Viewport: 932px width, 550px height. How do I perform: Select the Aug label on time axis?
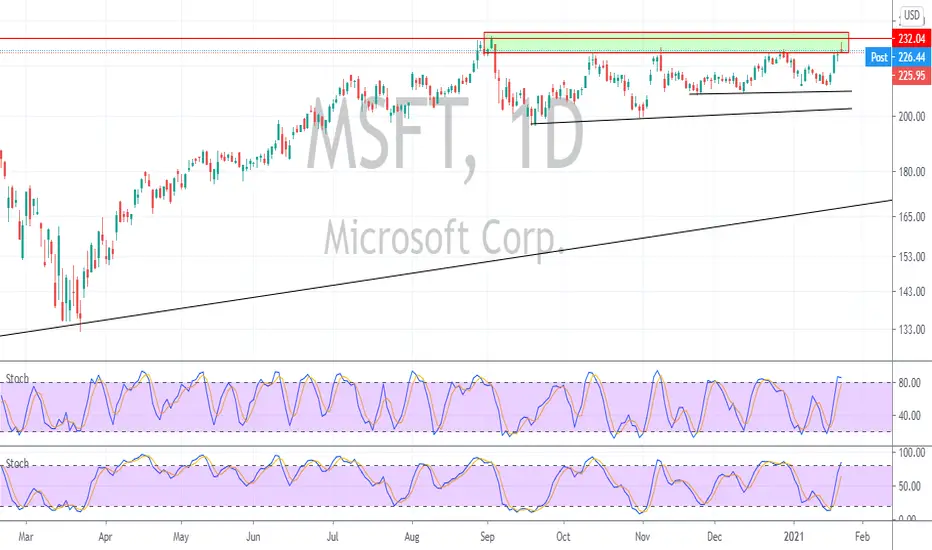click(x=412, y=537)
